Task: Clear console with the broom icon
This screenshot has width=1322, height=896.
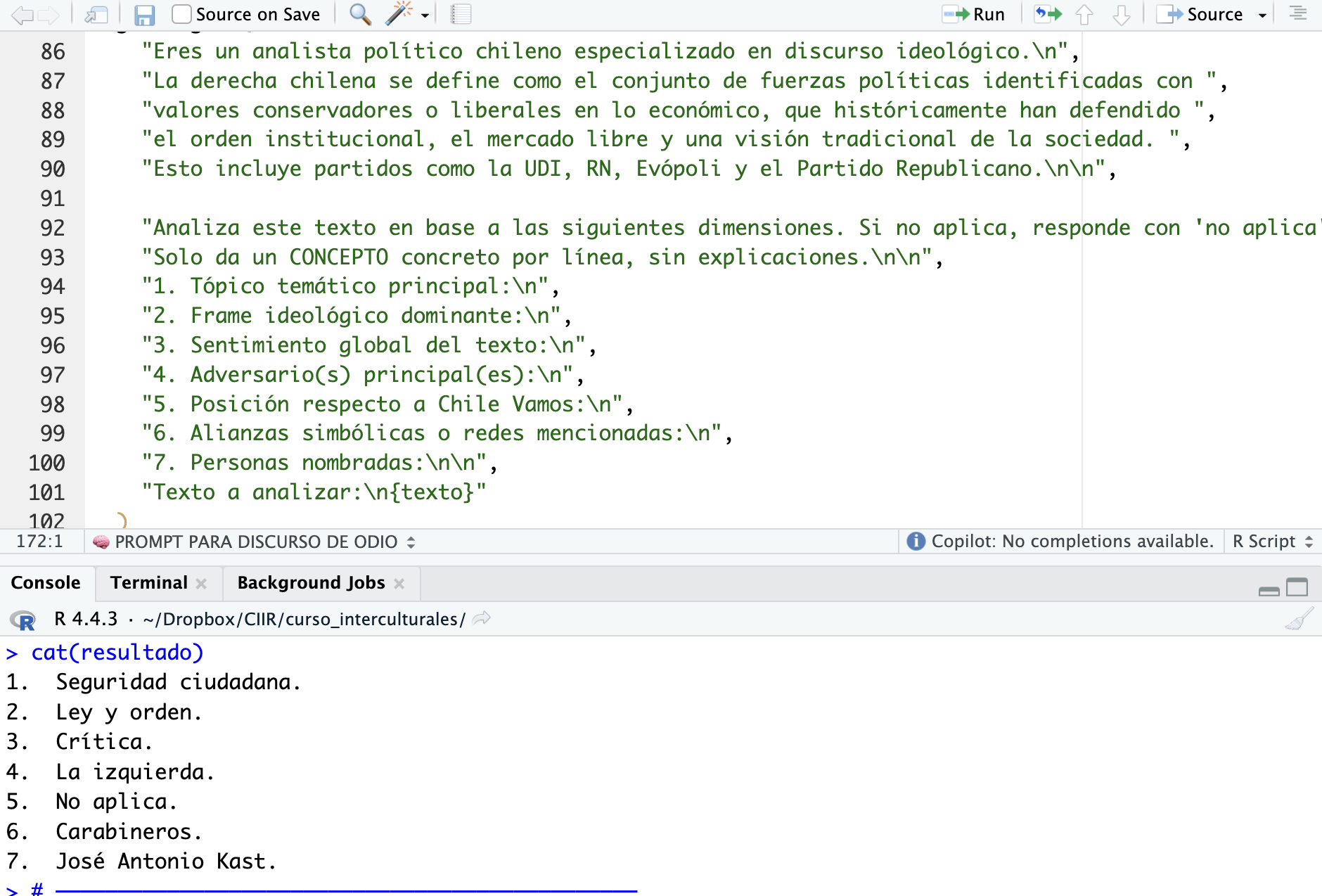Action: 1298,620
